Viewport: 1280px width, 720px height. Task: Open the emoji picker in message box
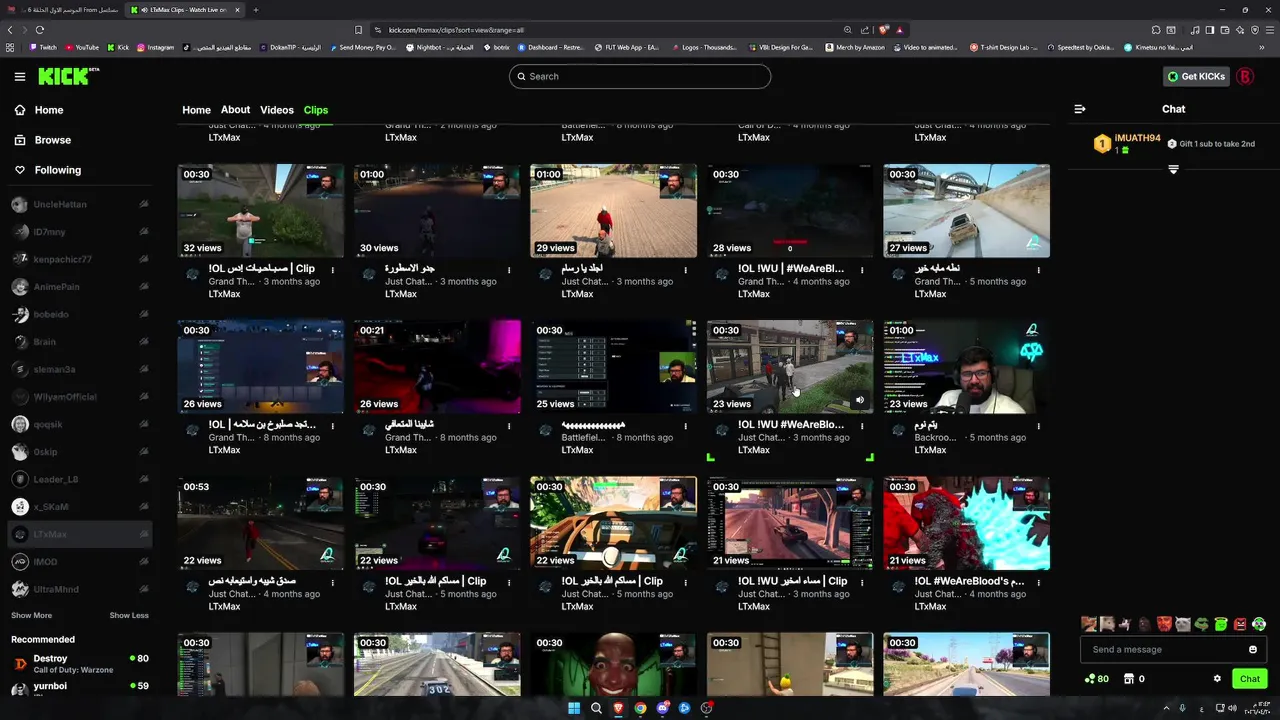pyautogui.click(x=1253, y=649)
